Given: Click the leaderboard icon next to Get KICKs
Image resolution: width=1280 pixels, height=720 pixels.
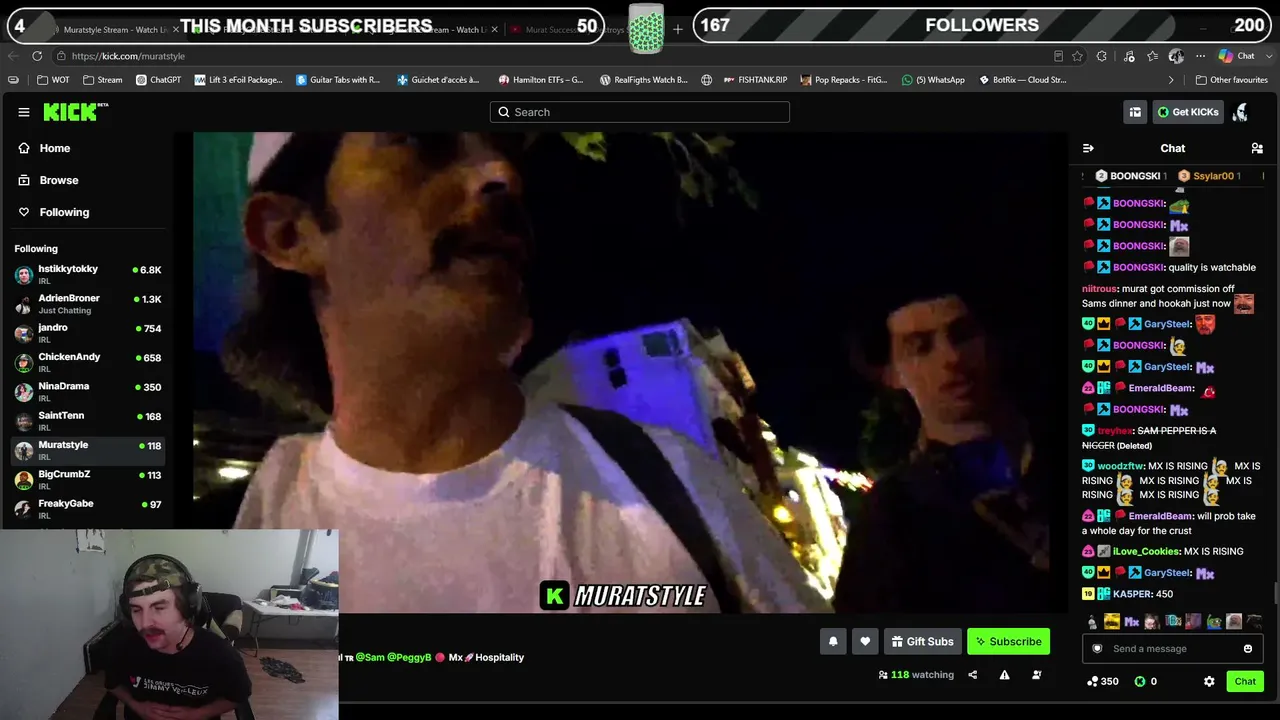Looking at the screenshot, I should (x=1135, y=112).
